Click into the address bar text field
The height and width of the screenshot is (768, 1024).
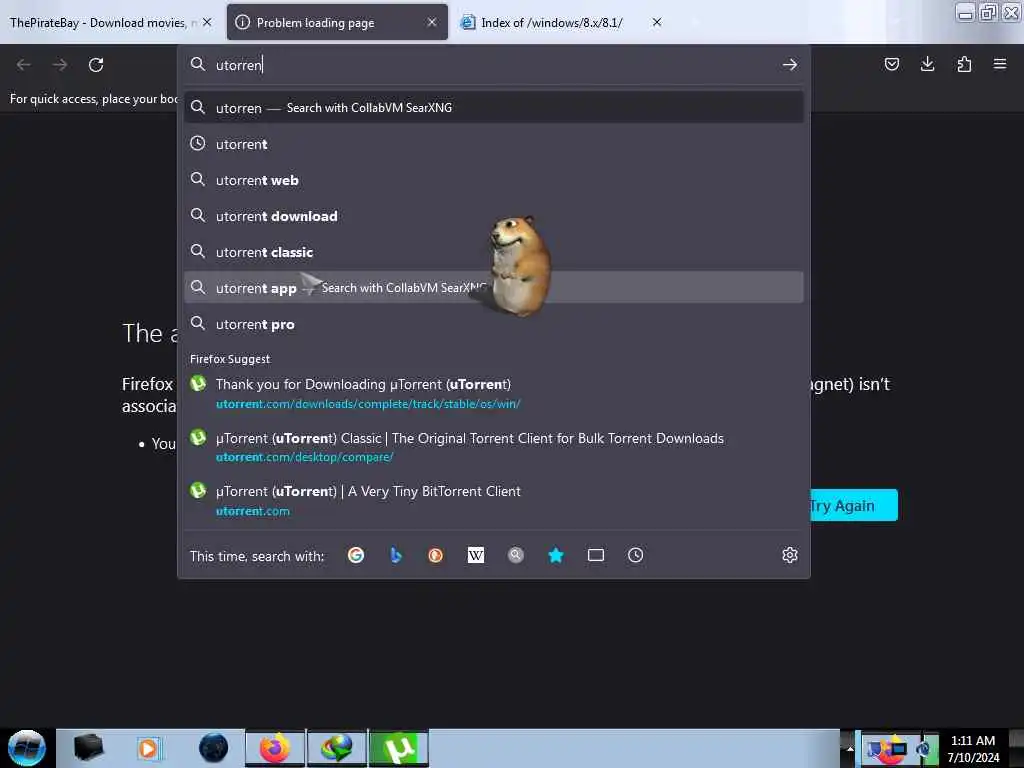pyautogui.click(x=496, y=65)
